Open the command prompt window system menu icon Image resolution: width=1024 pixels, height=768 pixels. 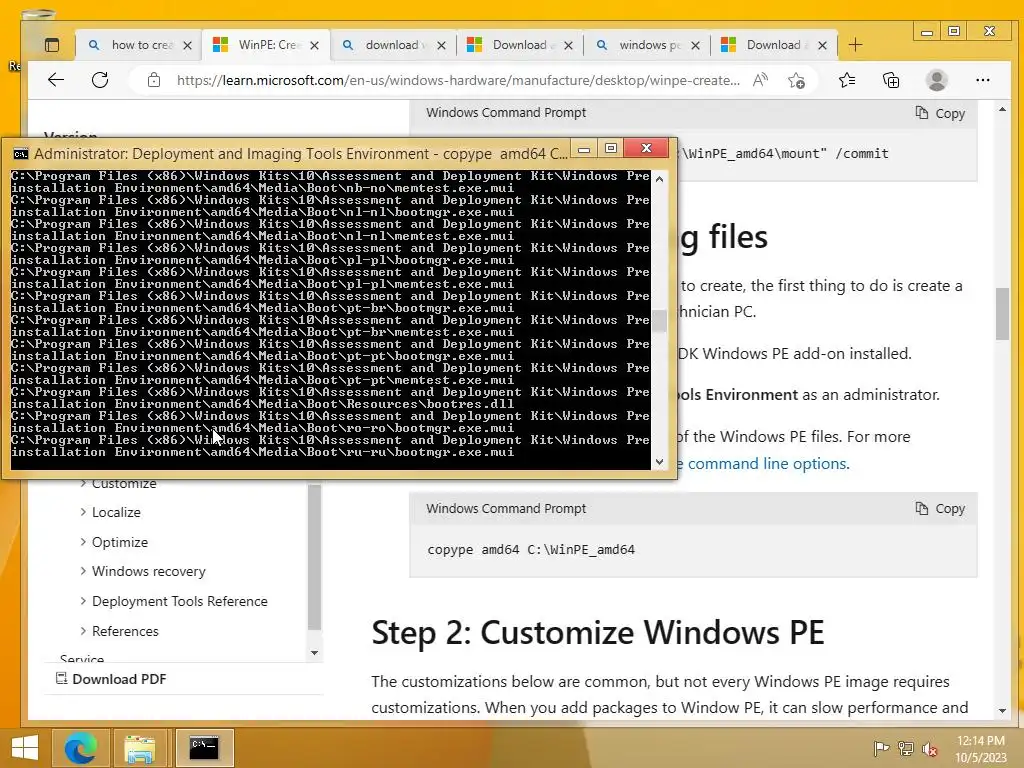point(21,154)
